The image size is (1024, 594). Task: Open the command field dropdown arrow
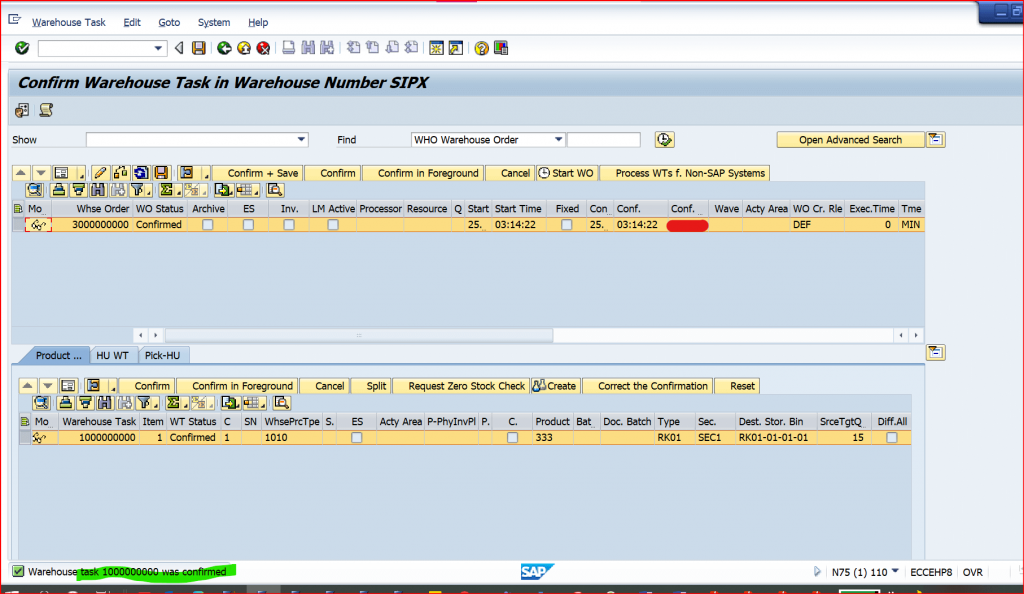click(x=158, y=48)
